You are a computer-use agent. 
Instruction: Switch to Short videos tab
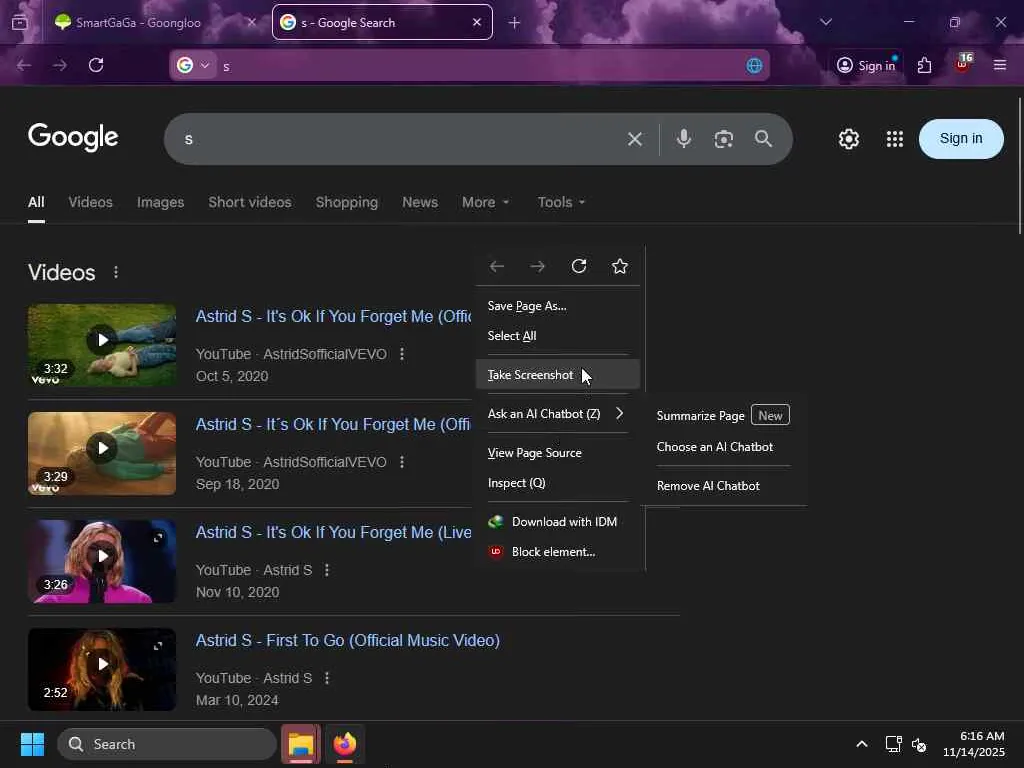coord(250,202)
